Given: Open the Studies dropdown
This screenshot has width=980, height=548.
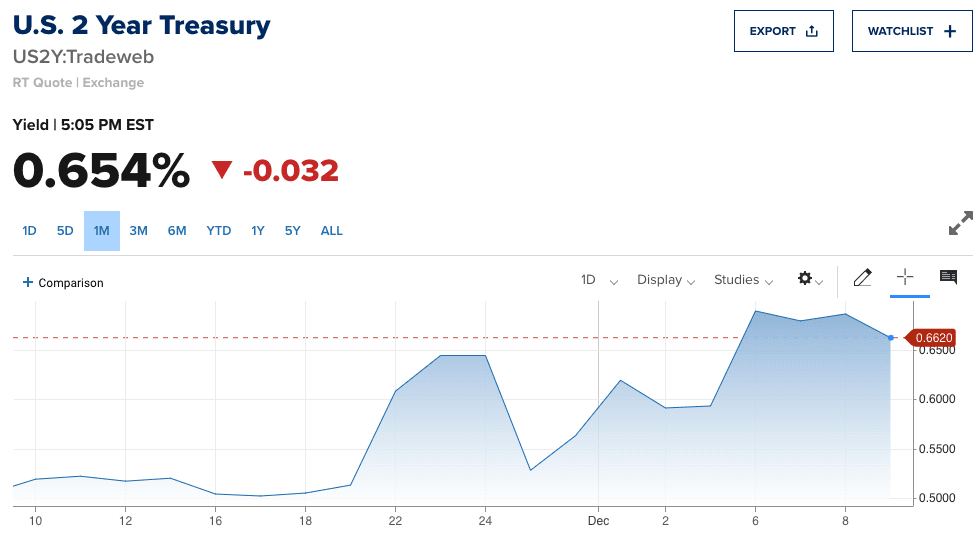Looking at the screenshot, I should [743, 280].
